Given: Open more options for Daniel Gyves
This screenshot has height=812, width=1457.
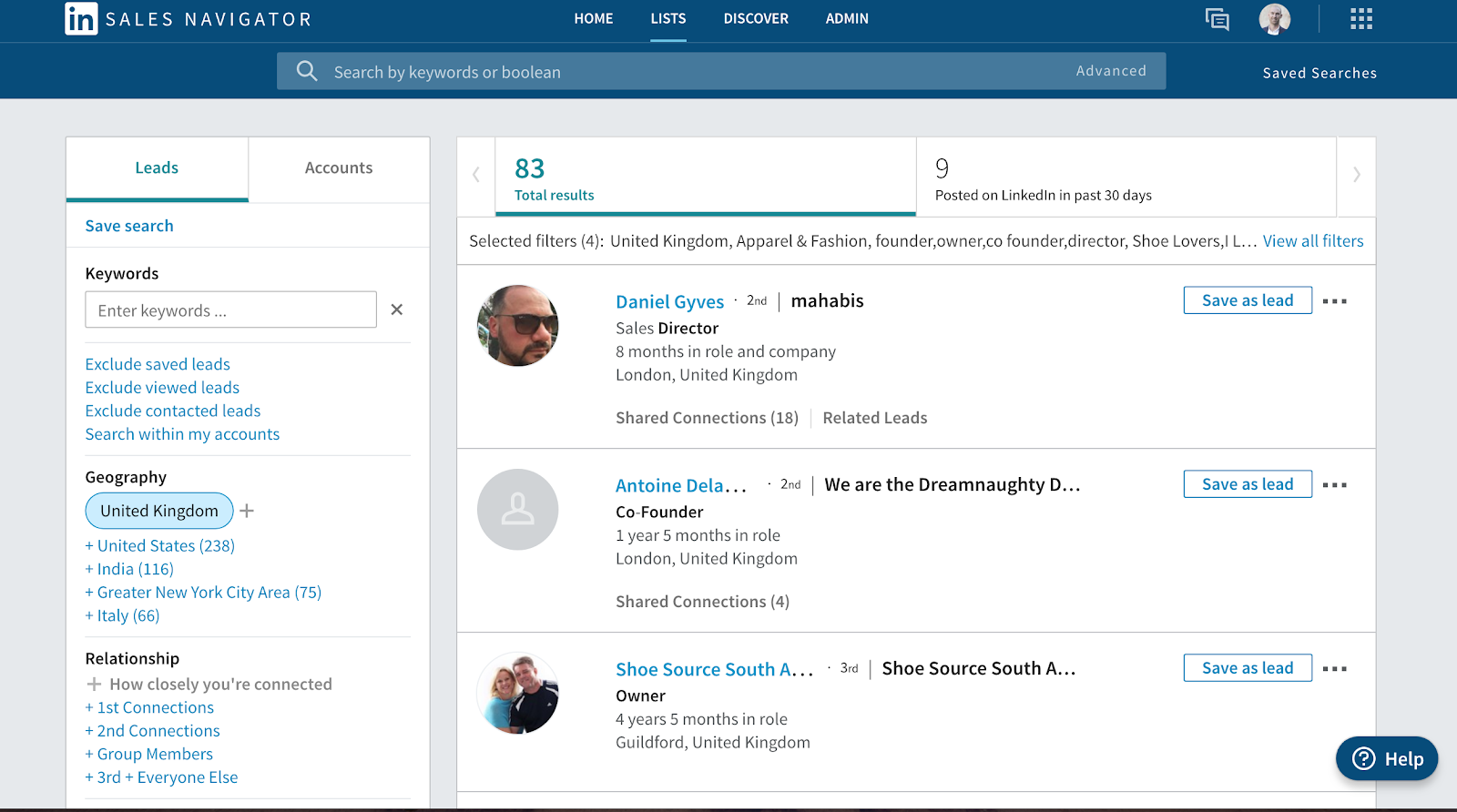Looking at the screenshot, I should point(1334,301).
